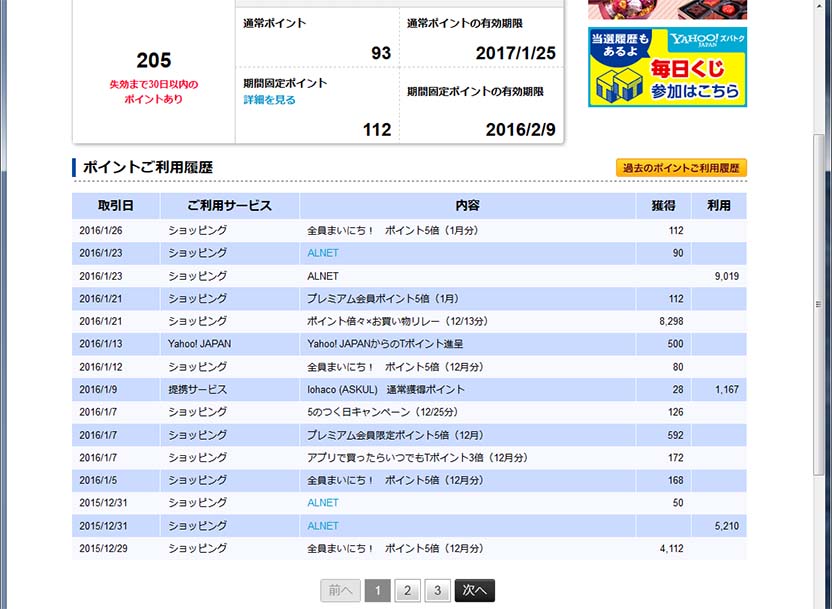The width and height of the screenshot is (832, 609).
Task: Open the 過去のポイントご利用履歴 button
Action: [681, 168]
